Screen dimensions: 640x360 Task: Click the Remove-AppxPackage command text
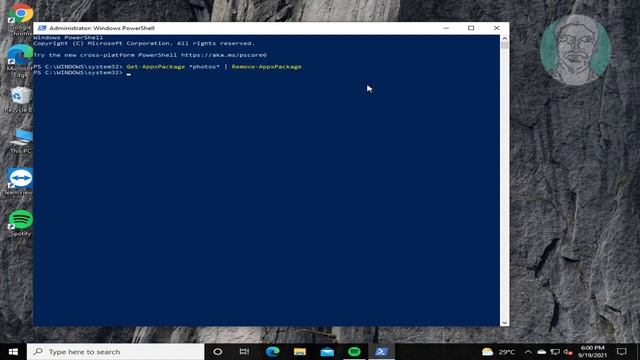pyautogui.click(x=267, y=67)
